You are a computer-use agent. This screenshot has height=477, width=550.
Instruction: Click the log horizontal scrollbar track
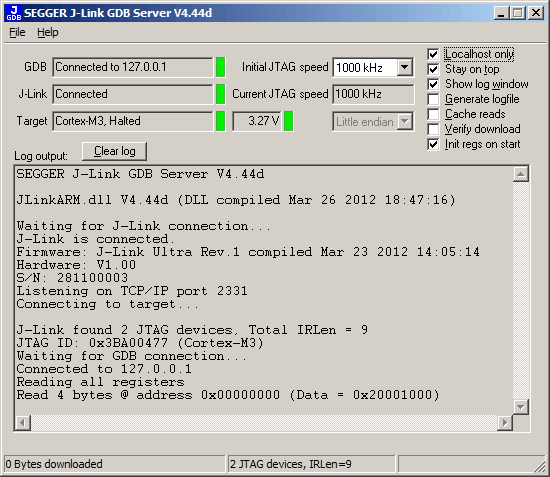[264, 423]
